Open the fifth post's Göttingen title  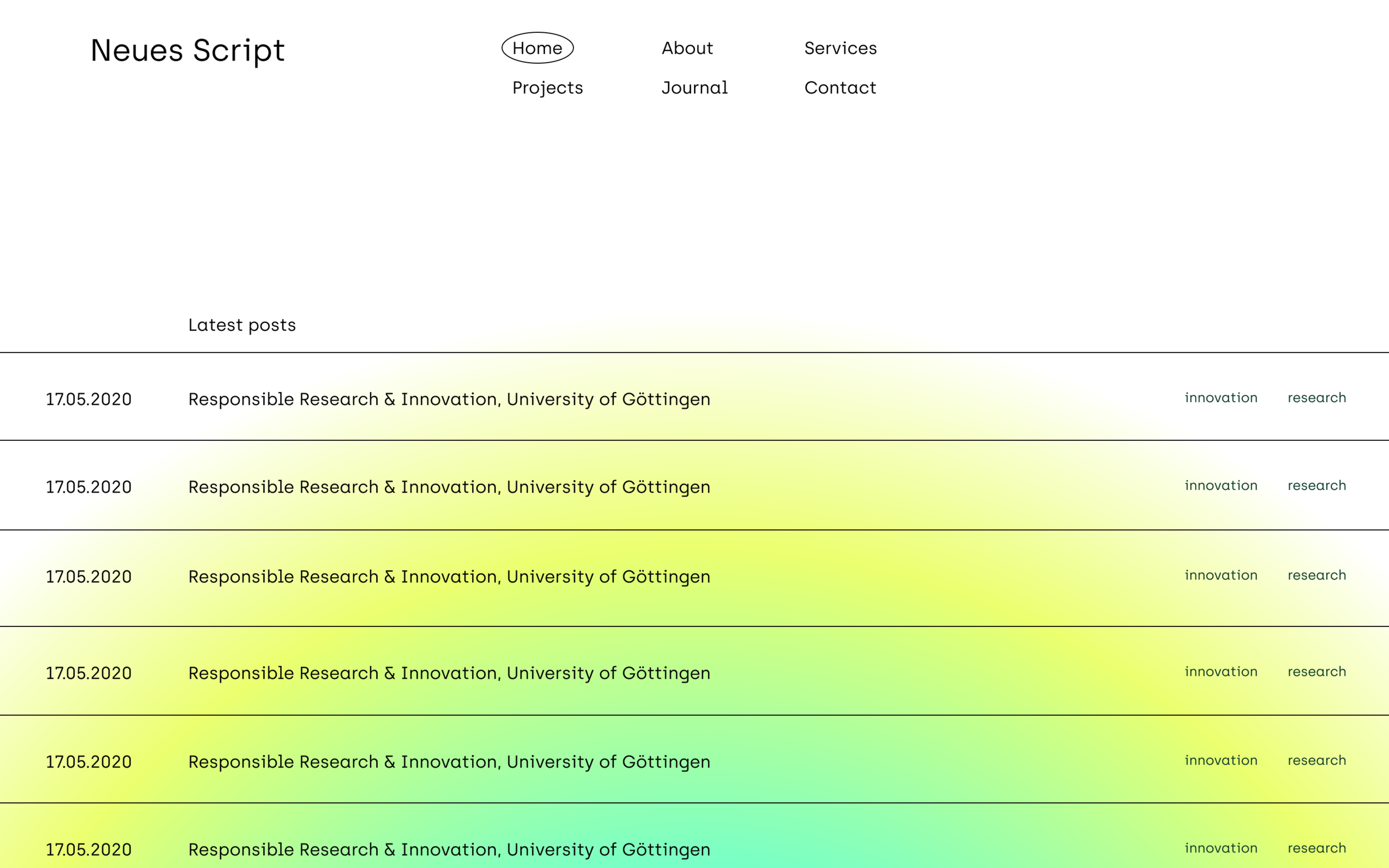pyautogui.click(x=449, y=762)
